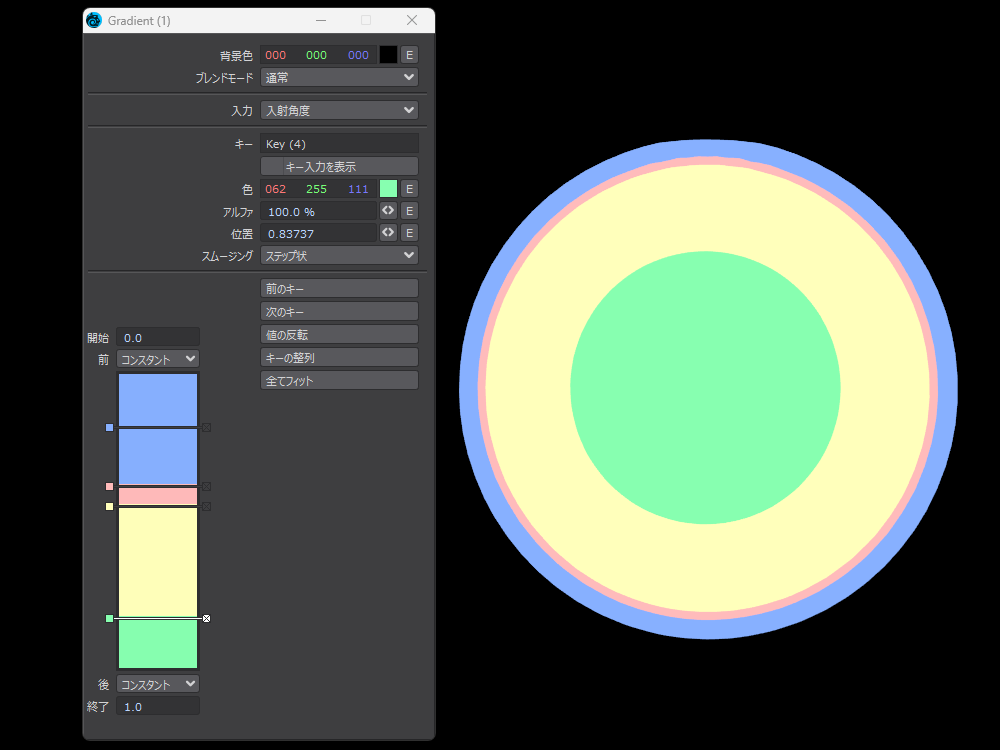The image size is (1000, 750).
Task: Select the yellow key marker square
Action: 110,506
